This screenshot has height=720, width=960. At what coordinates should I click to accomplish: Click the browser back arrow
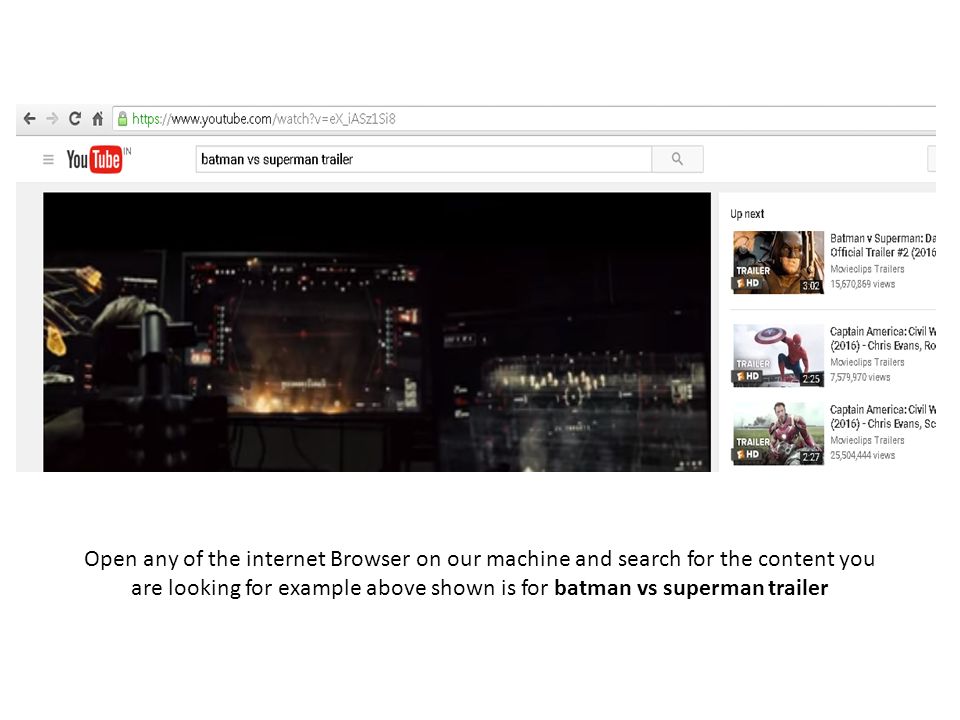(x=29, y=119)
